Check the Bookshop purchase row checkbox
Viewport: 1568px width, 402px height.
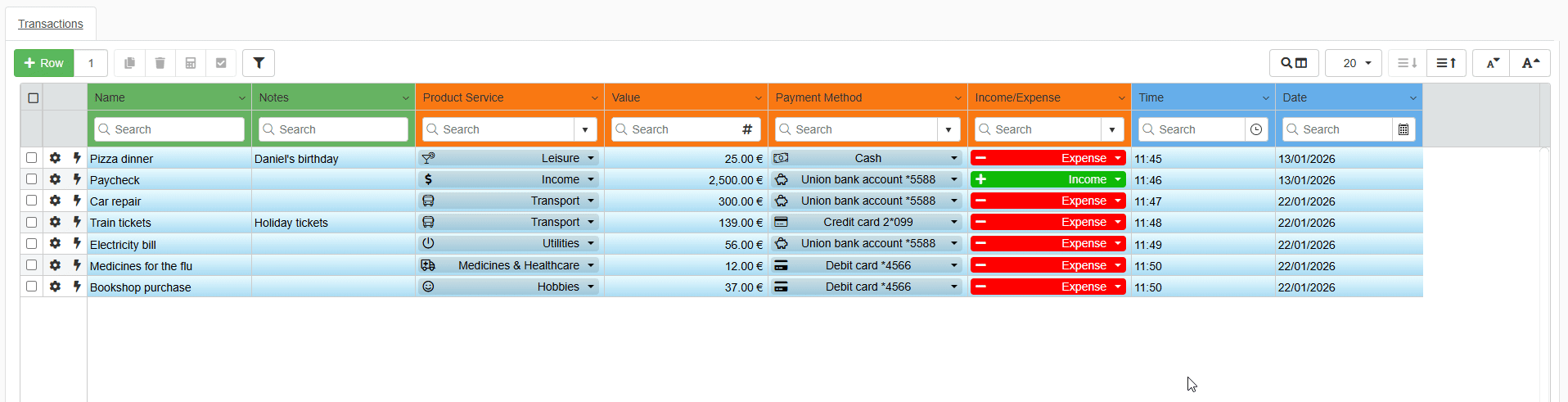tap(31, 287)
